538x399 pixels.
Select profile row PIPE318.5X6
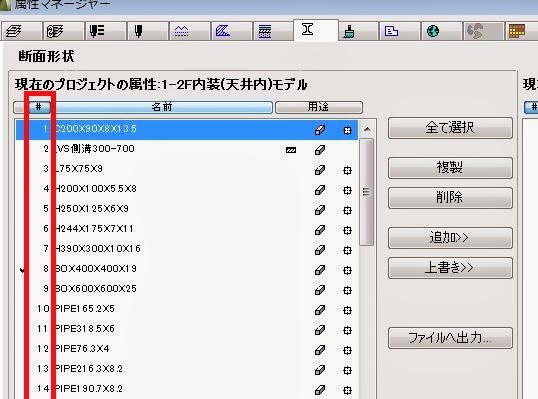click(187, 329)
